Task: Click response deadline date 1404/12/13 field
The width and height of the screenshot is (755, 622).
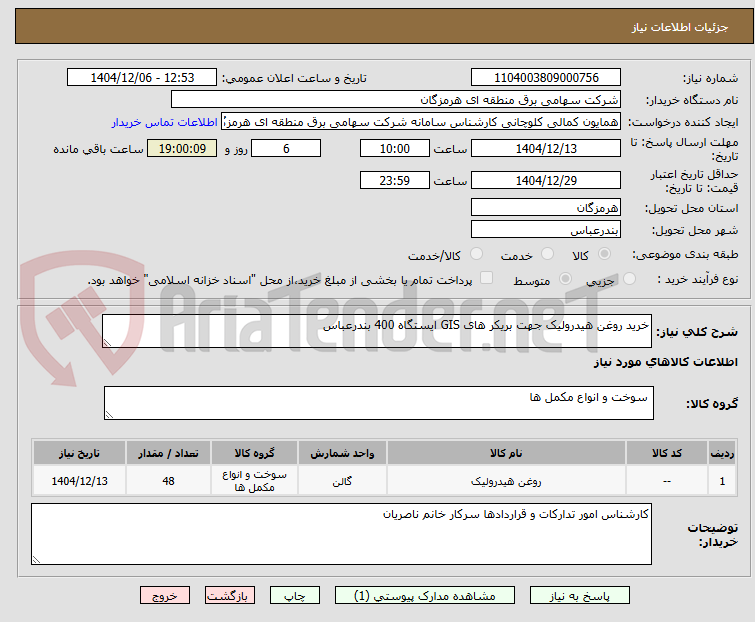Action: [x=546, y=148]
